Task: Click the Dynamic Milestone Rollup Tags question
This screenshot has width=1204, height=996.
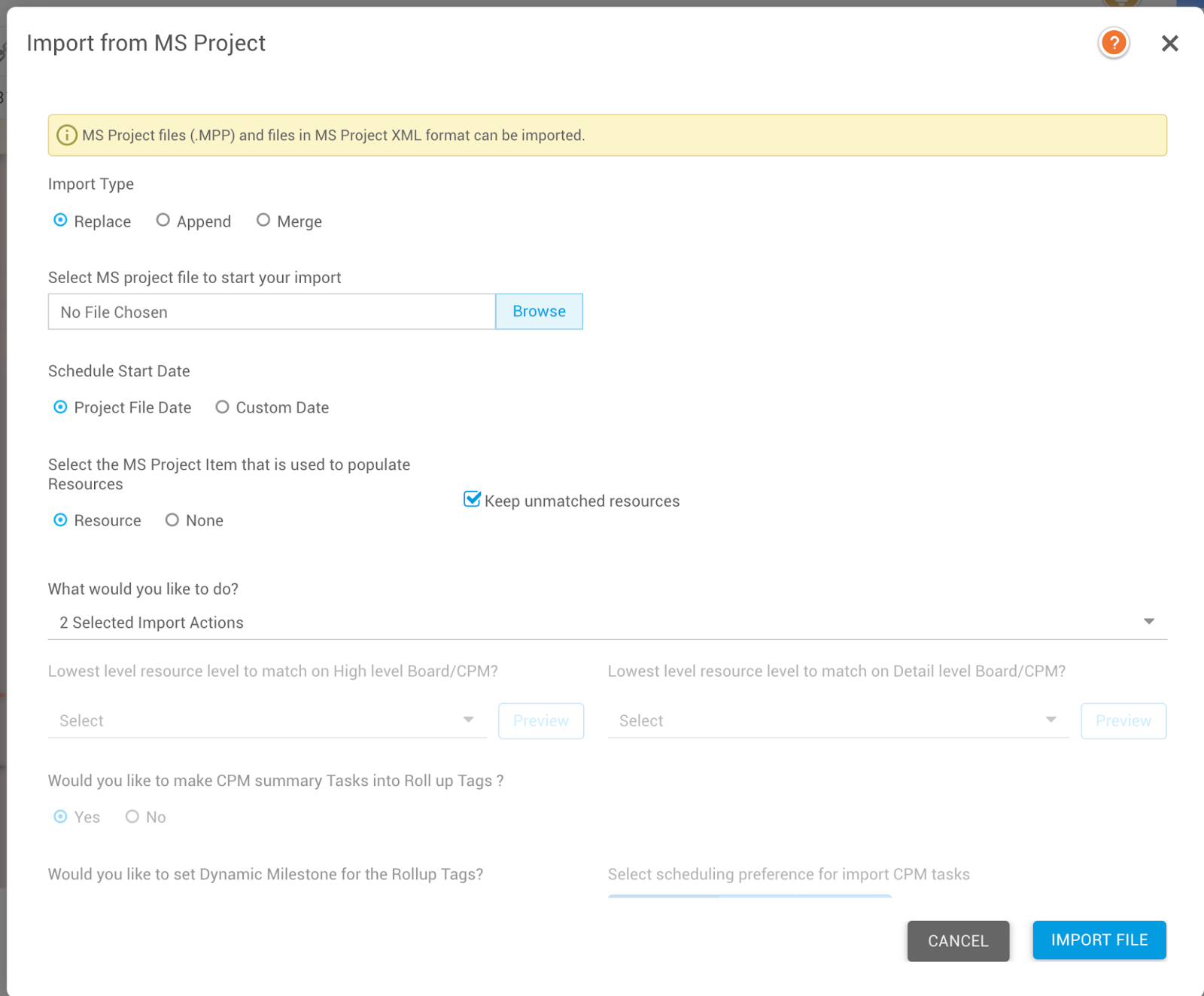Action: (x=266, y=874)
